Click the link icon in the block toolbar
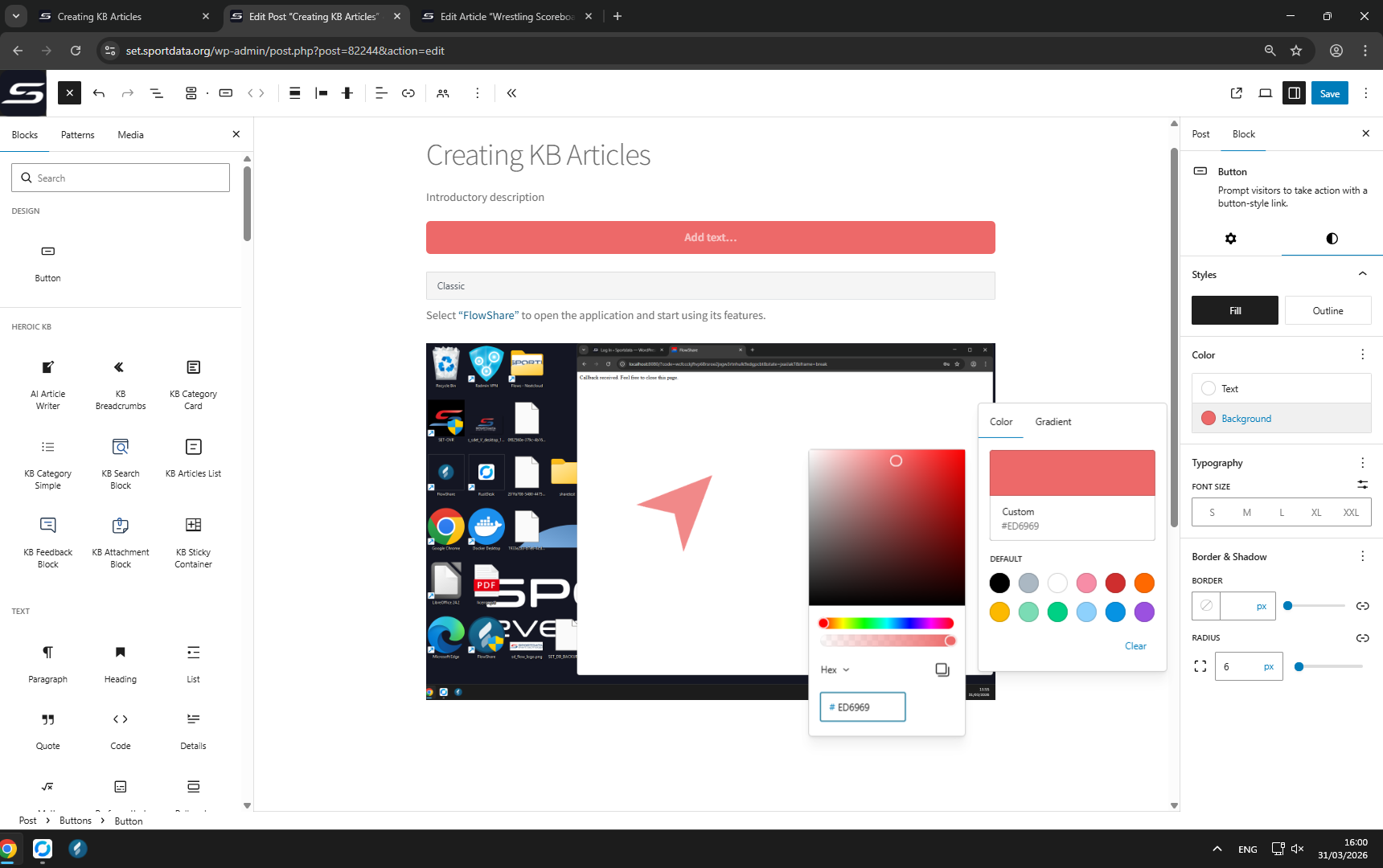Viewport: 1383px width, 868px height. pyautogui.click(x=408, y=93)
